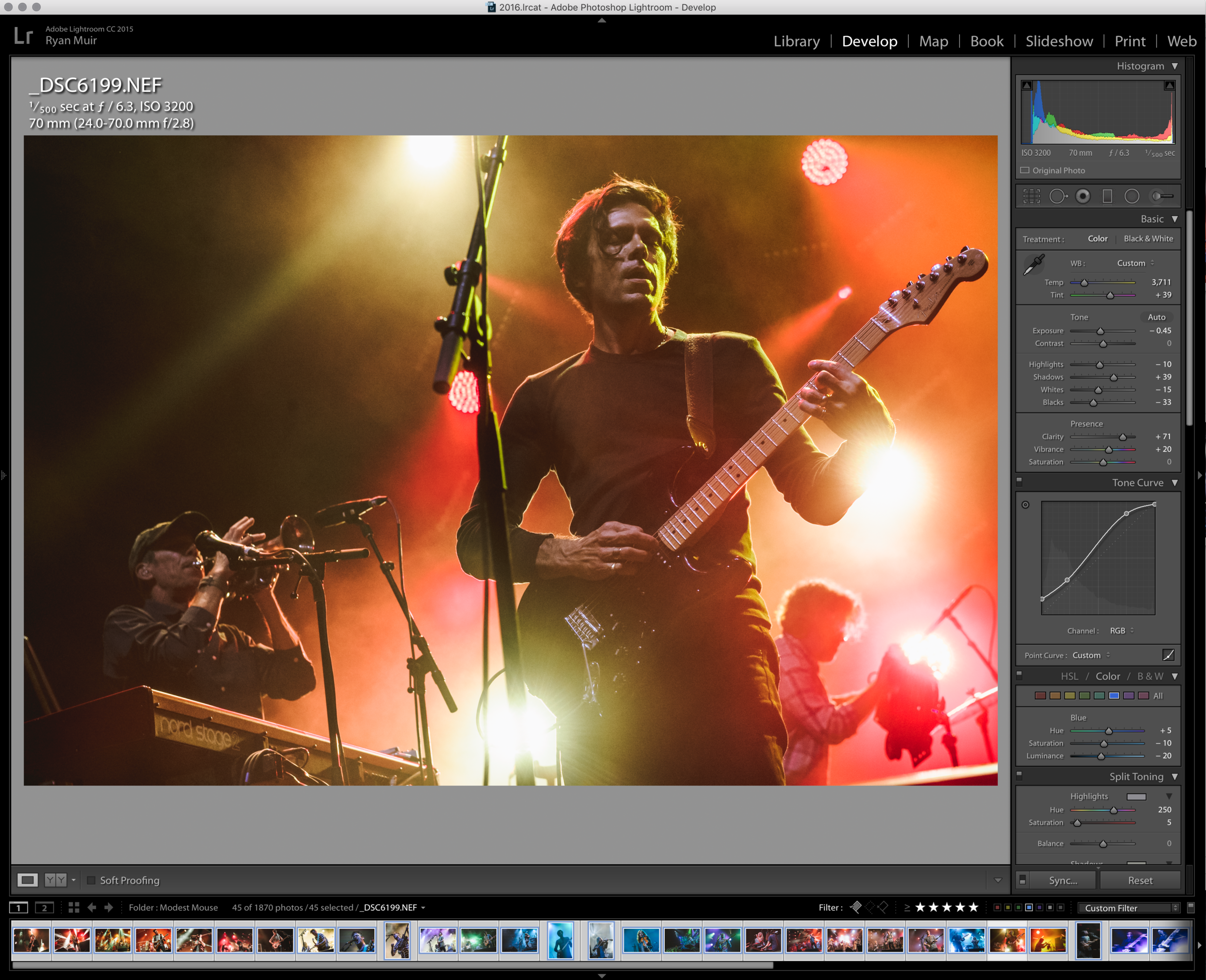Open the Split Toning Highlights color swatch
1206x980 pixels.
pyautogui.click(x=1136, y=797)
